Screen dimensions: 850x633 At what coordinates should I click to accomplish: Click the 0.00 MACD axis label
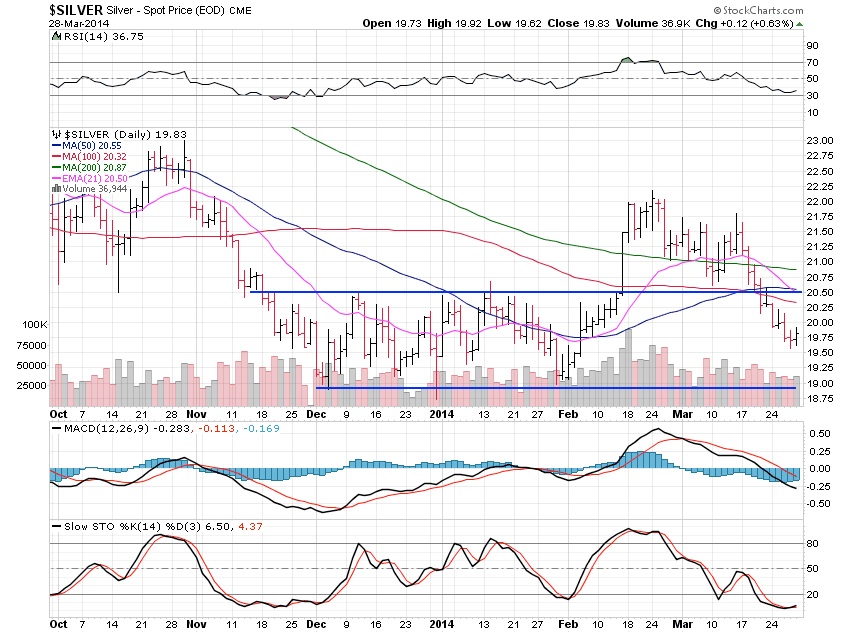[x=820, y=468]
